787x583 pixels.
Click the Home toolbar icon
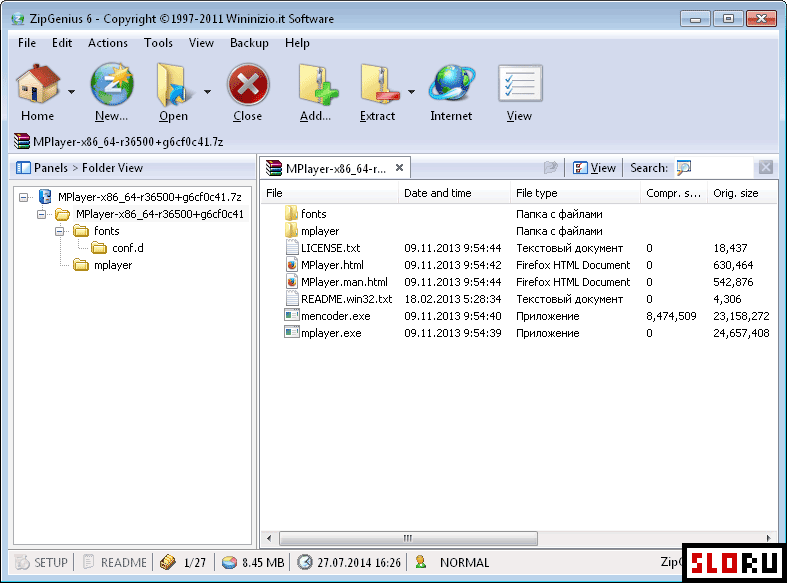pos(38,84)
